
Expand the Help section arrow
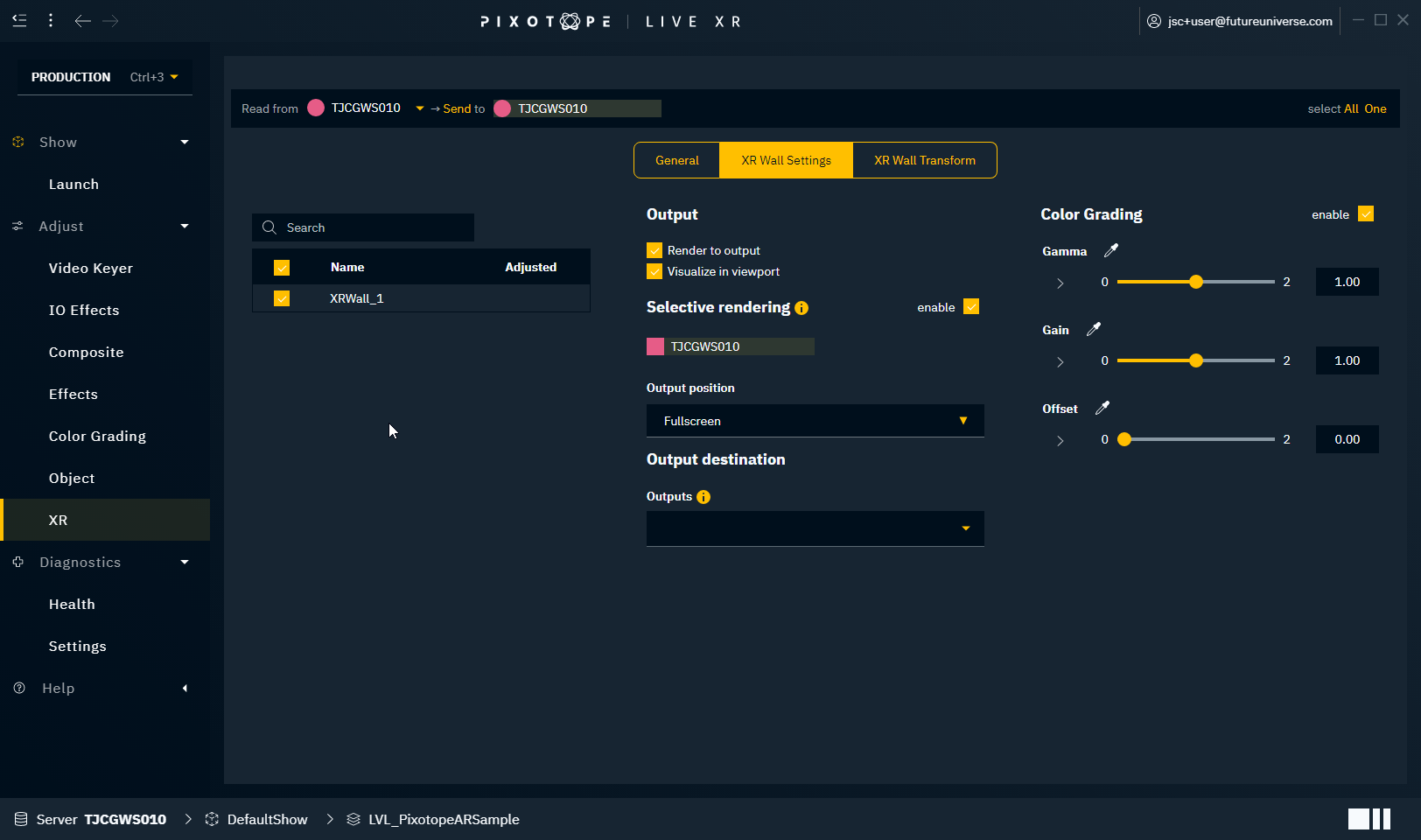185,688
